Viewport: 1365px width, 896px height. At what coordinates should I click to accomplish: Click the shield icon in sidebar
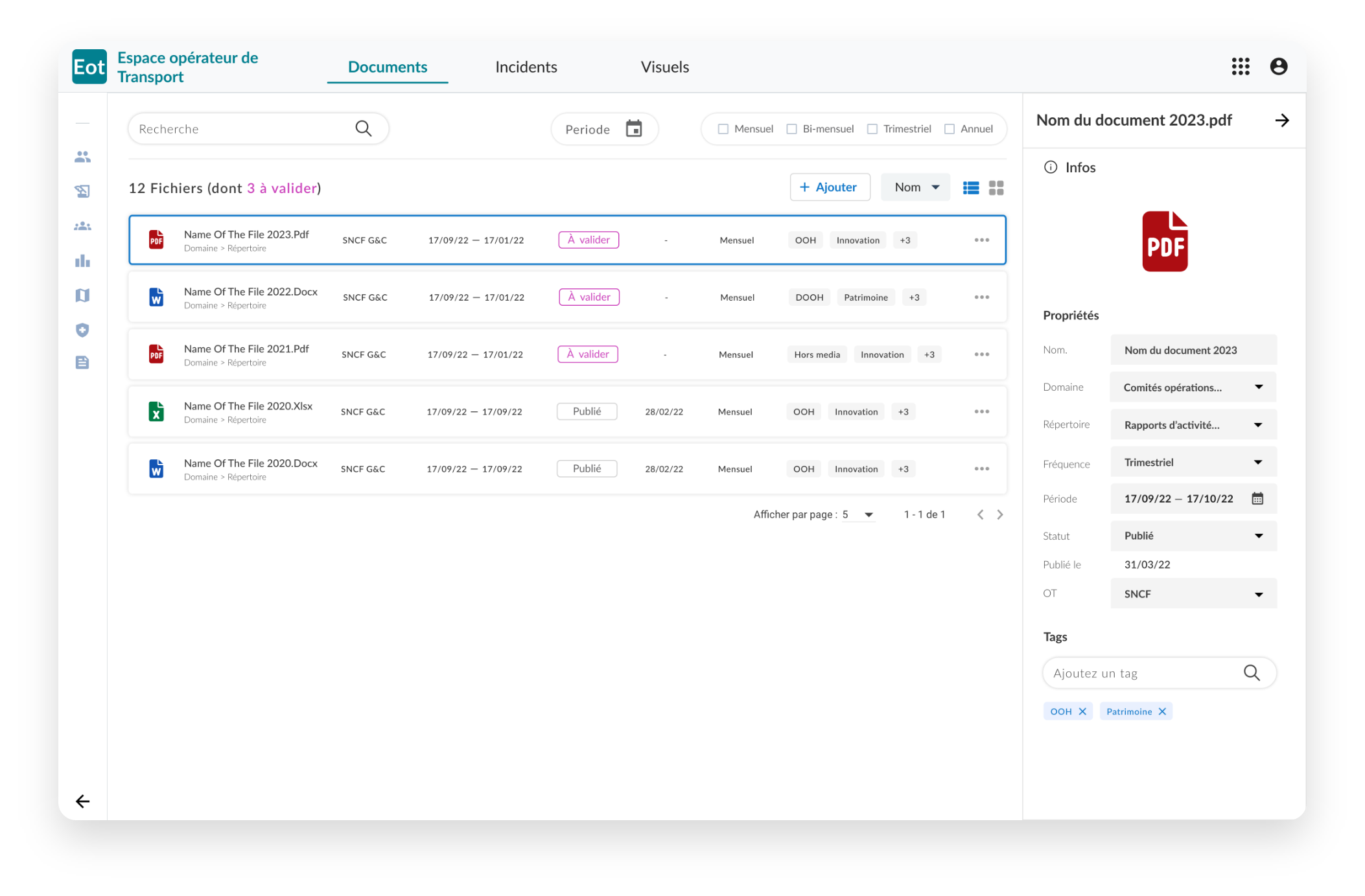coord(82,330)
